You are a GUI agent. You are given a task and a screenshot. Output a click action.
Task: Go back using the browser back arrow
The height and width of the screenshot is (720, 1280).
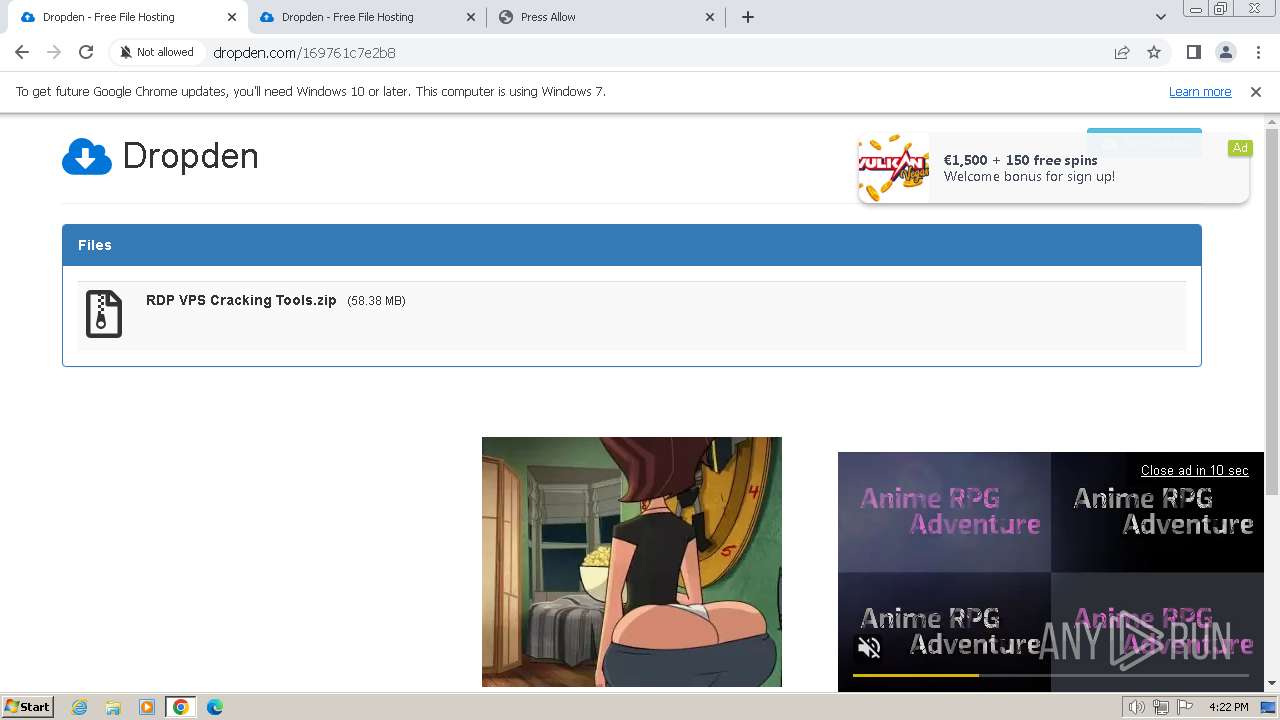click(22, 52)
